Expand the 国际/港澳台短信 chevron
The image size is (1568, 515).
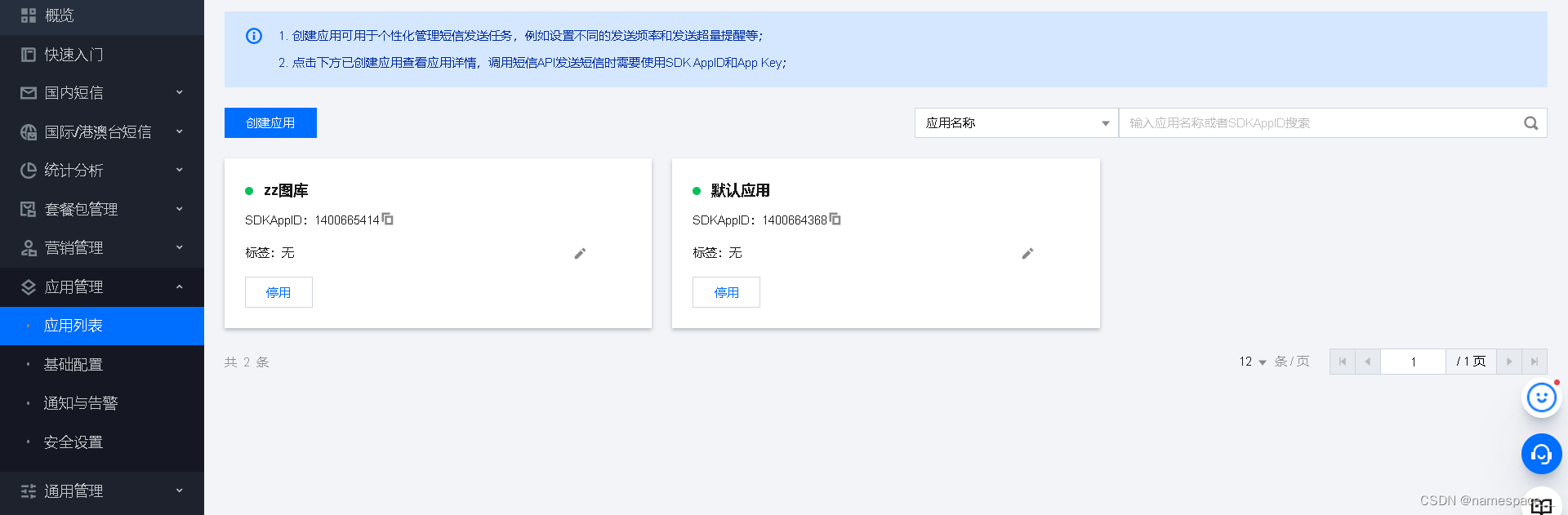point(180,132)
